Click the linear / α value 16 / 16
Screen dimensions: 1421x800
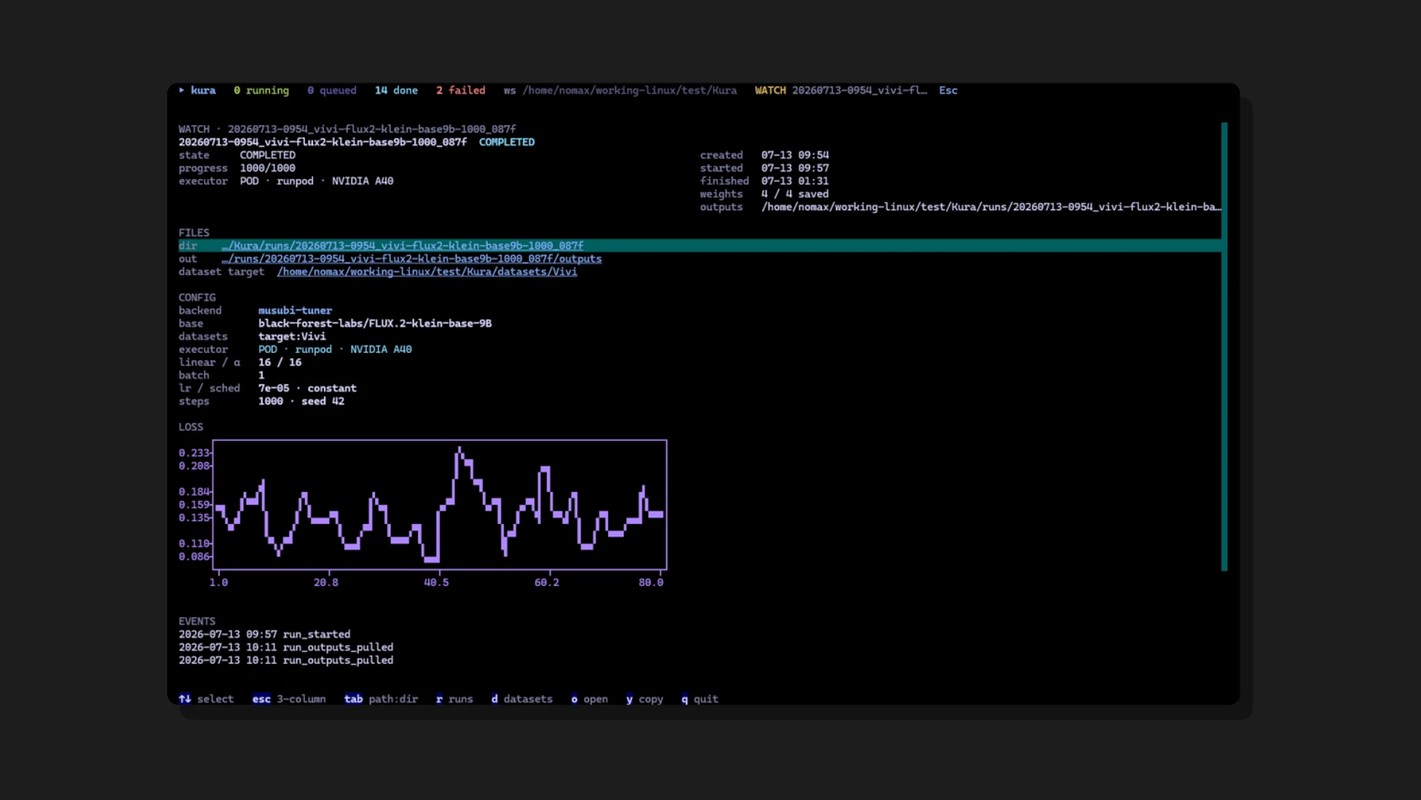(280, 363)
